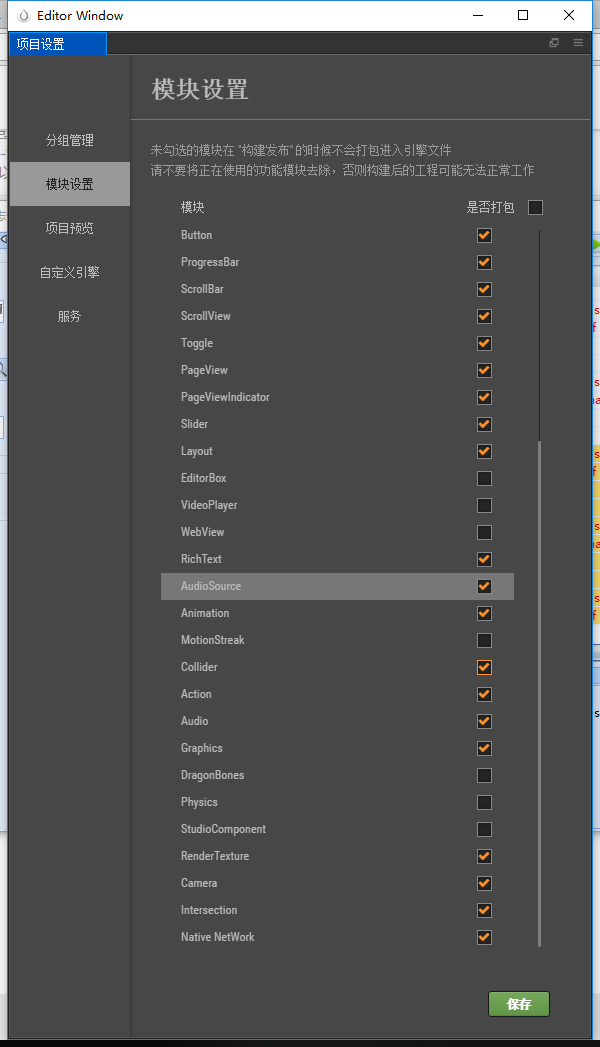Open the 服务 sidebar item
The height and width of the screenshot is (1047, 600).
click(70, 316)
